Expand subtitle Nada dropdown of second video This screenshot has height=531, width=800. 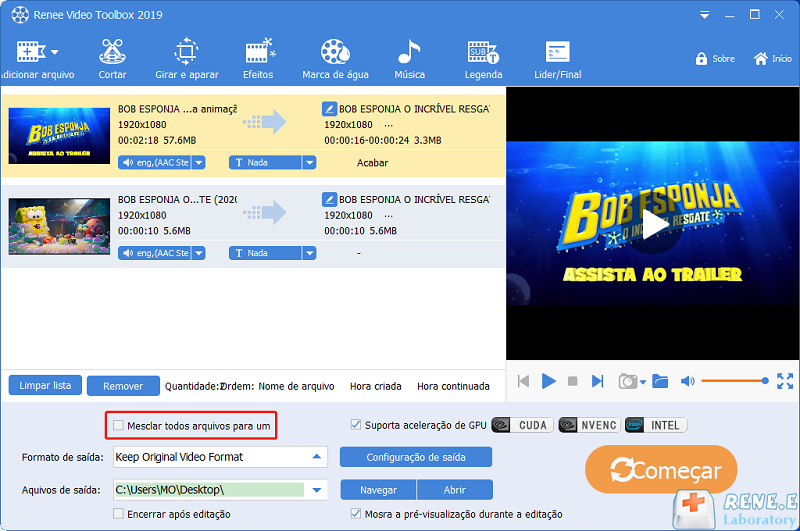coord(309,253)
